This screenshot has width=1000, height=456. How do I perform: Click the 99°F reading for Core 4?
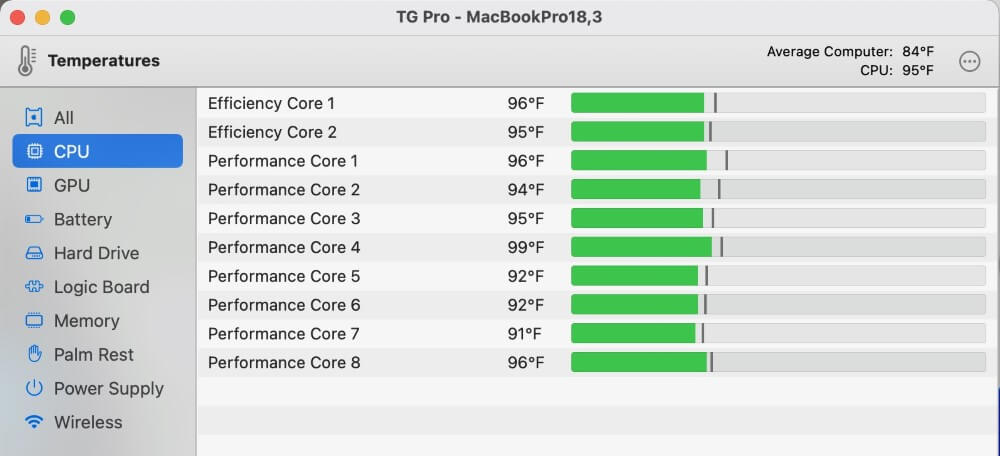coord(526,247)
